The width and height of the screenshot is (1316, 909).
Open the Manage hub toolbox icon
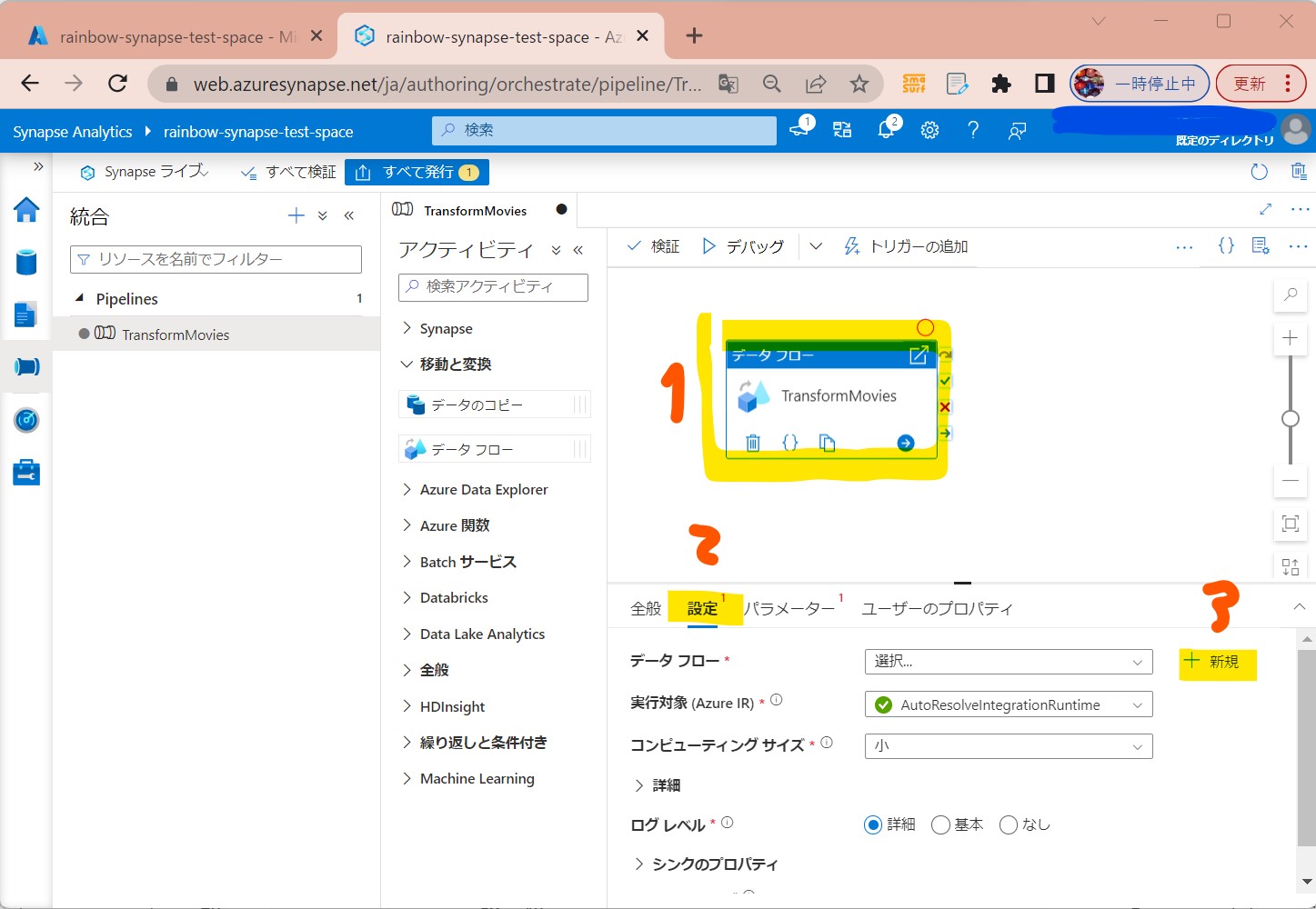click(26, 473)
